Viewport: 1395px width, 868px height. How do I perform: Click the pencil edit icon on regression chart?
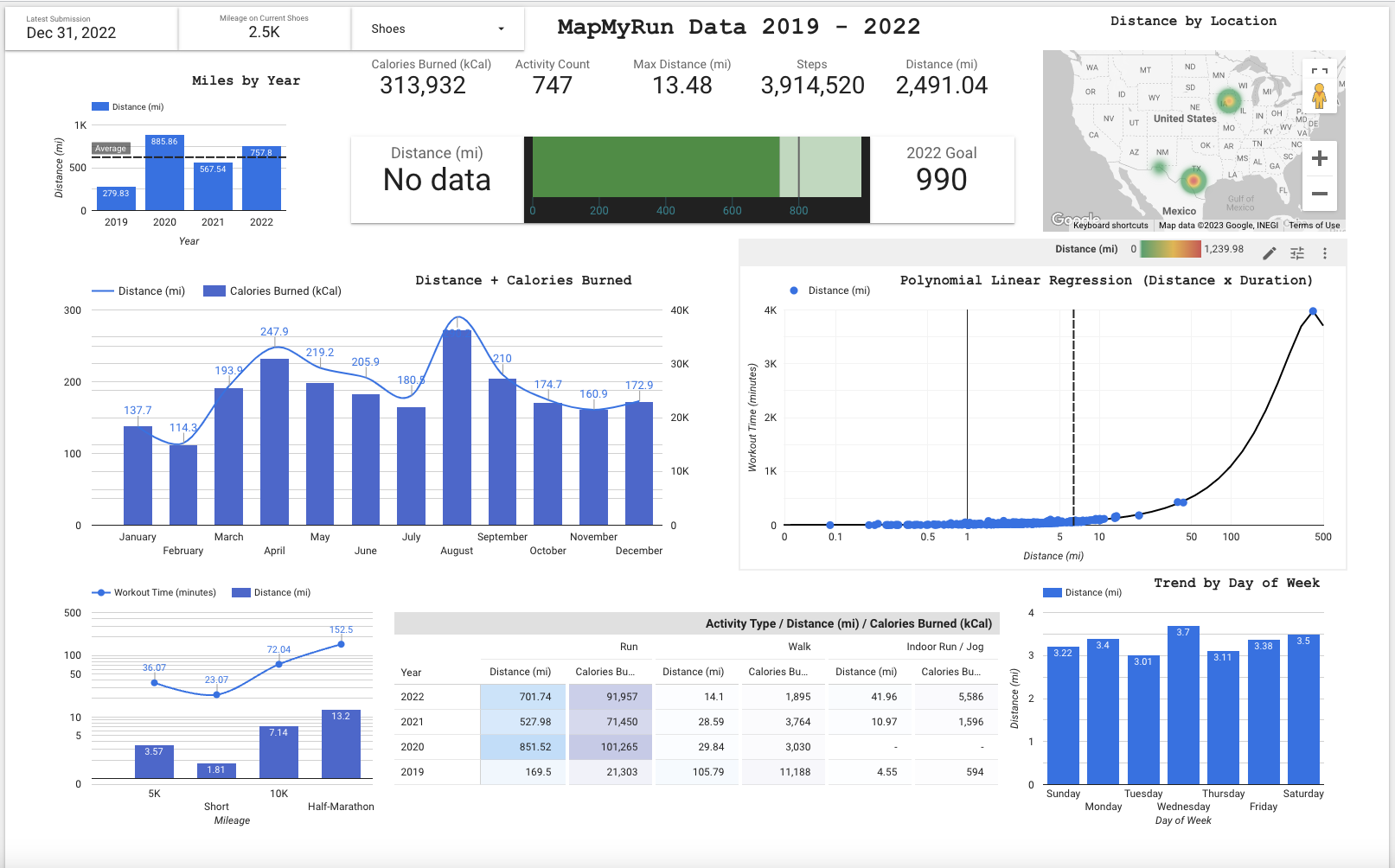pyautogui.click(x=1269, y=253)
